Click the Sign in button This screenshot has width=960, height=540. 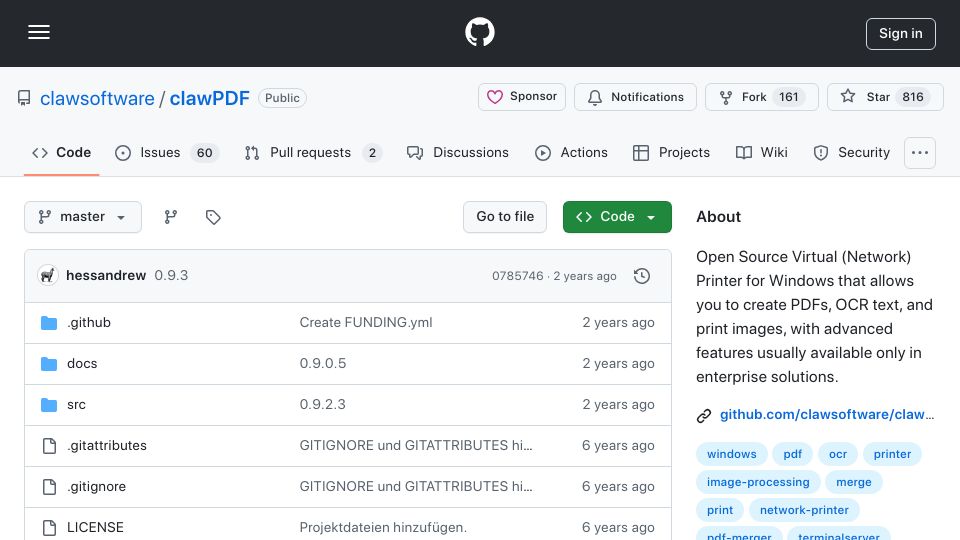pyautogui.click(x=901, y=34)
